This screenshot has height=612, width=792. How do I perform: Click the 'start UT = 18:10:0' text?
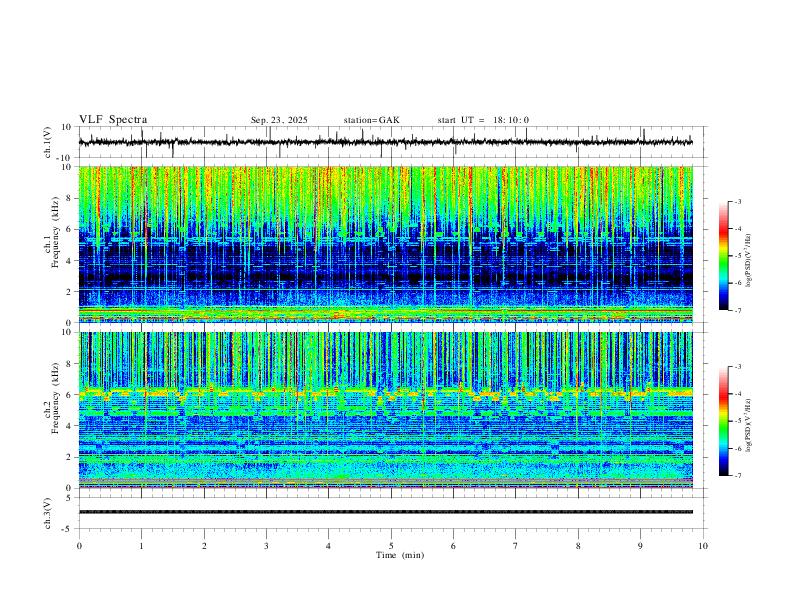tap(483, 120)
